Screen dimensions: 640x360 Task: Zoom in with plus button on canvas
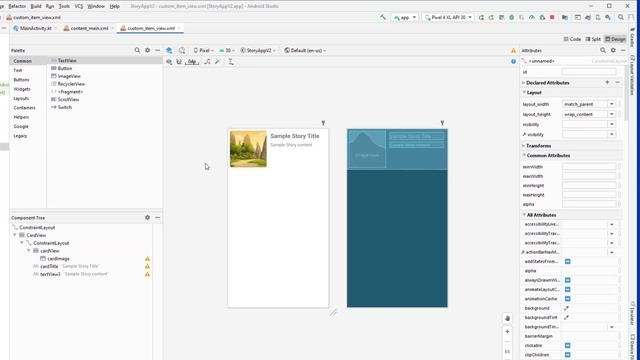507,331
